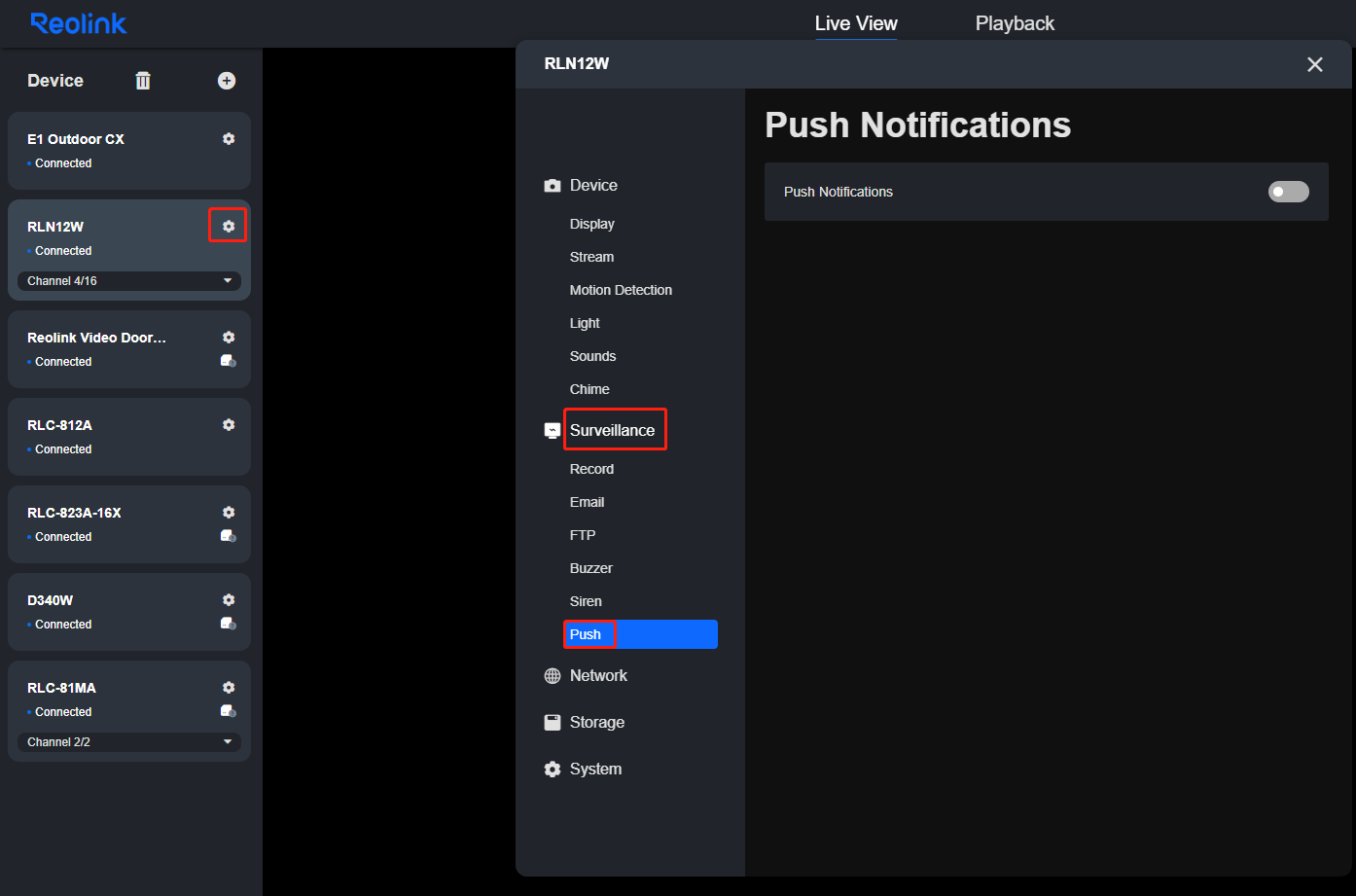Screen dimensions: 1356x896
Task: Click the disk icon next to Storage
Action: tap(553, 723)
